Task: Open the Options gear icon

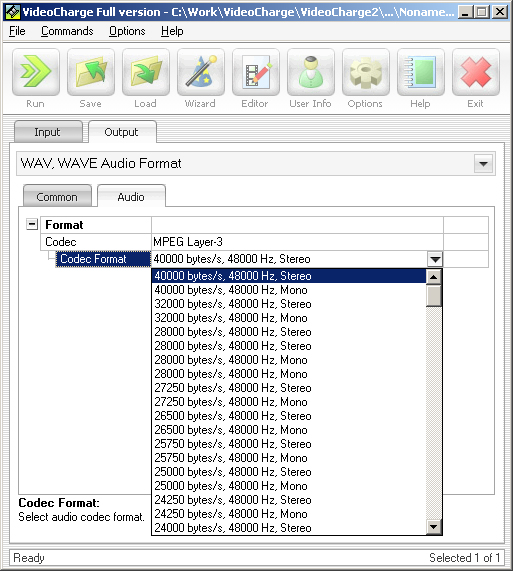Action: click(366, 72)
